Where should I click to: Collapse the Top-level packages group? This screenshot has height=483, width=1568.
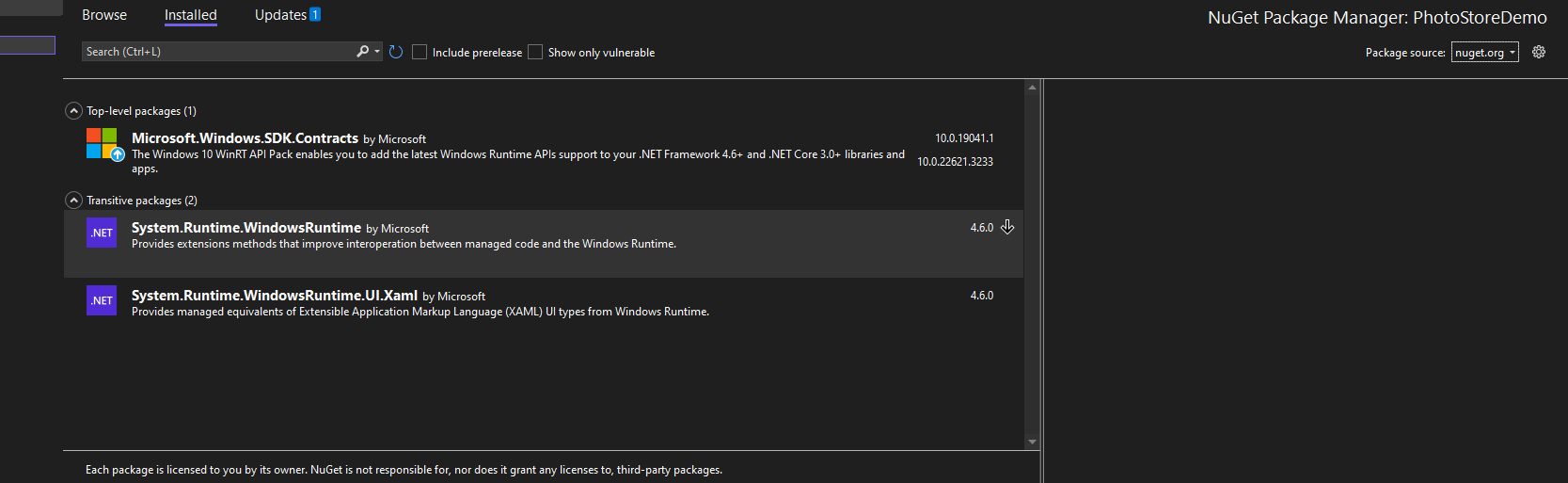[73, 111]
